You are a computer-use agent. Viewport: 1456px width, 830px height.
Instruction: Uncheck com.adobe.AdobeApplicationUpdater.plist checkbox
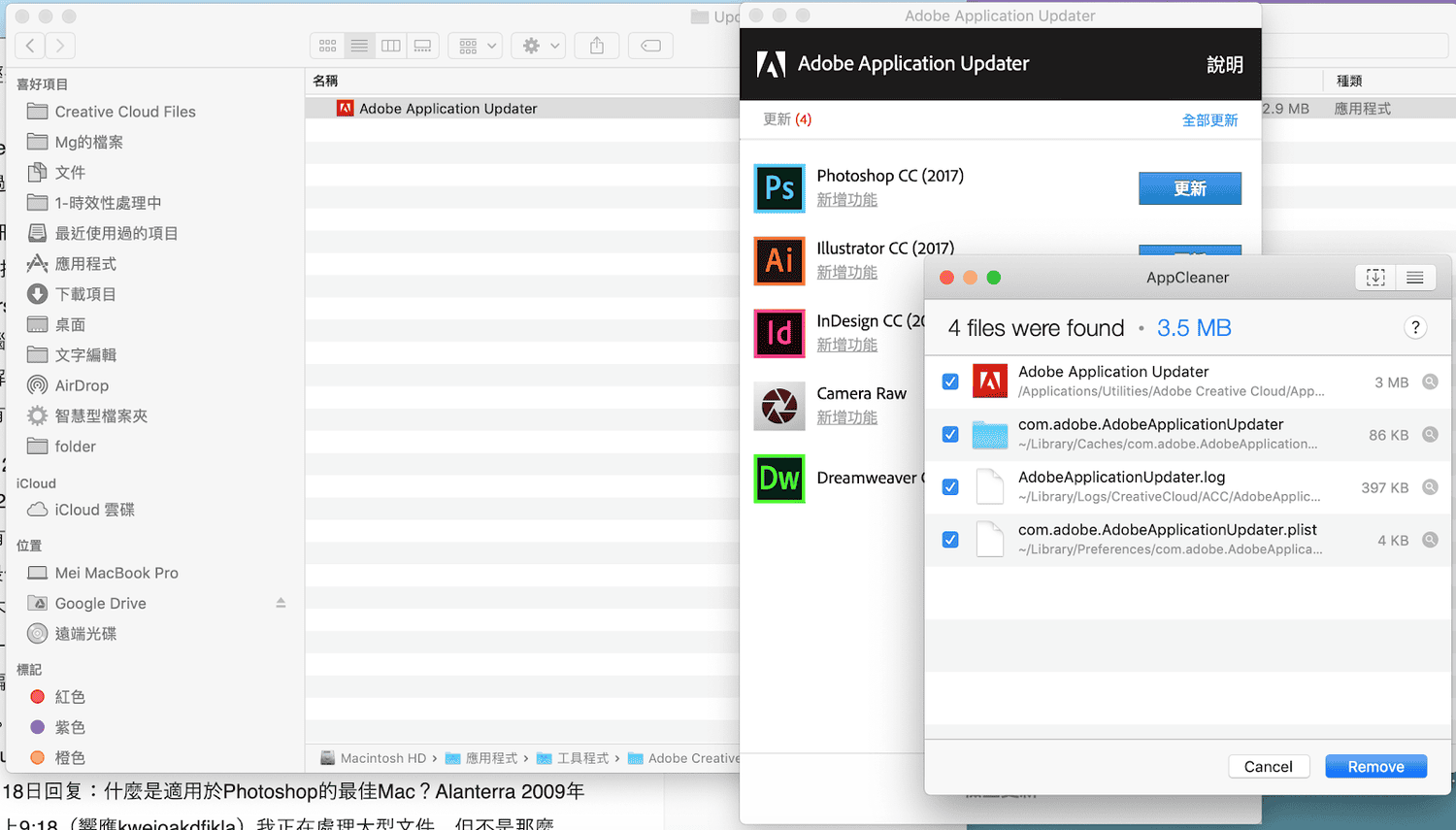tap(950, 539)
